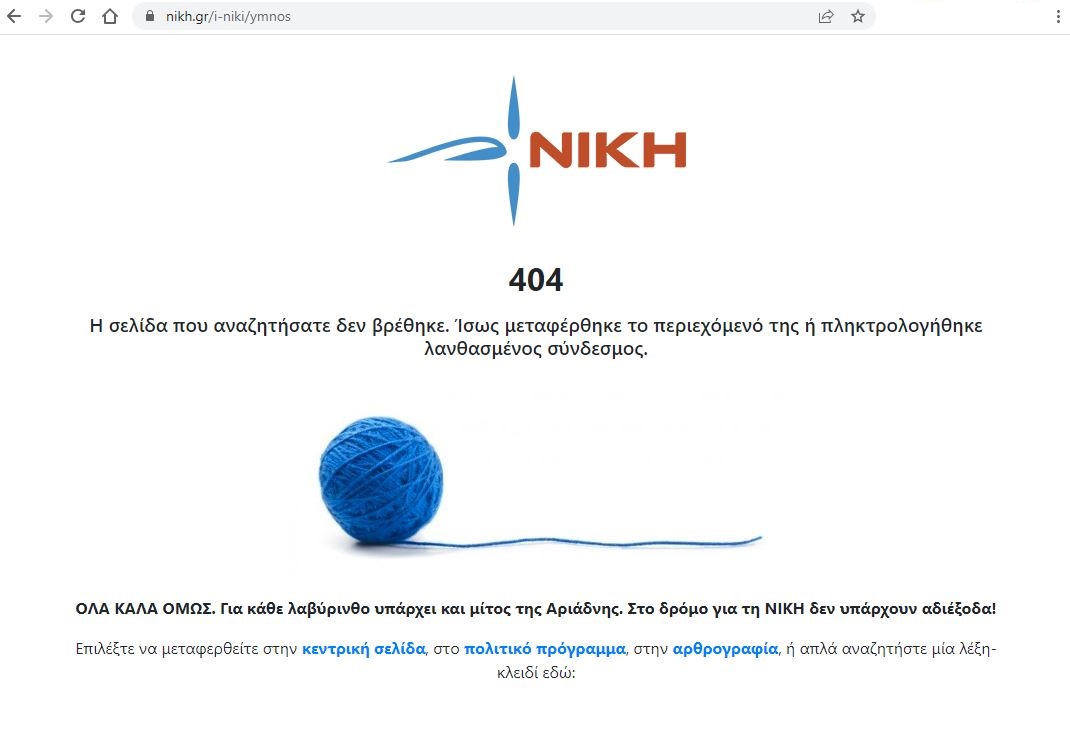1070x747 pixels.
Task: Visit the αρθρογραφία link
Action: [x=725, y=649]
